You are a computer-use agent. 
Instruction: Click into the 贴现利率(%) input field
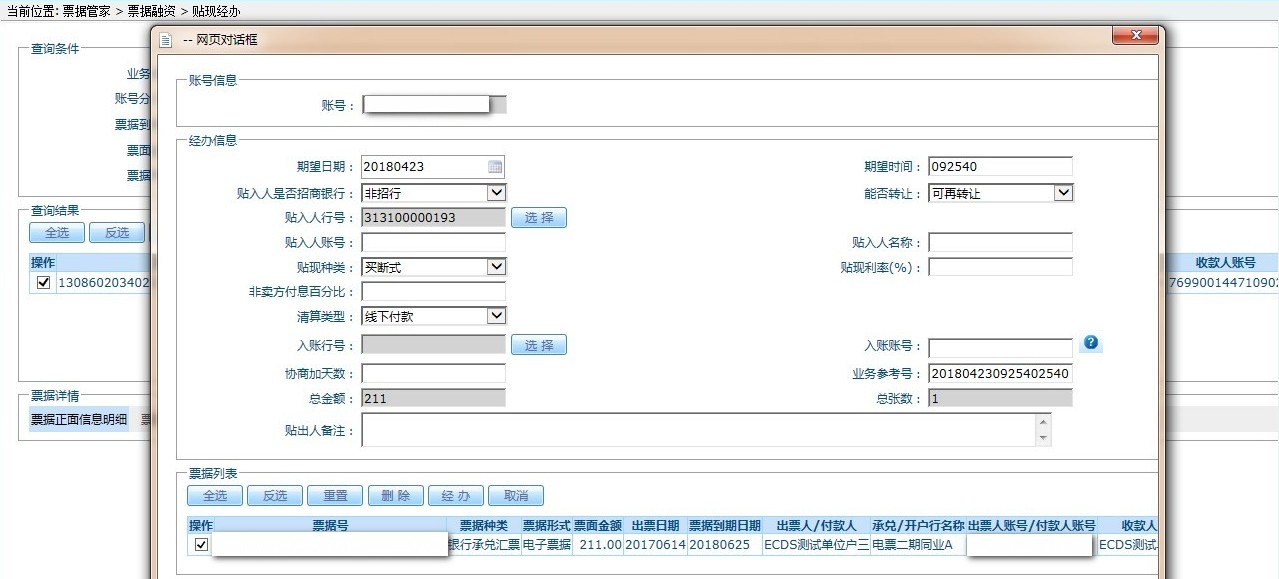pos(1000,267)
